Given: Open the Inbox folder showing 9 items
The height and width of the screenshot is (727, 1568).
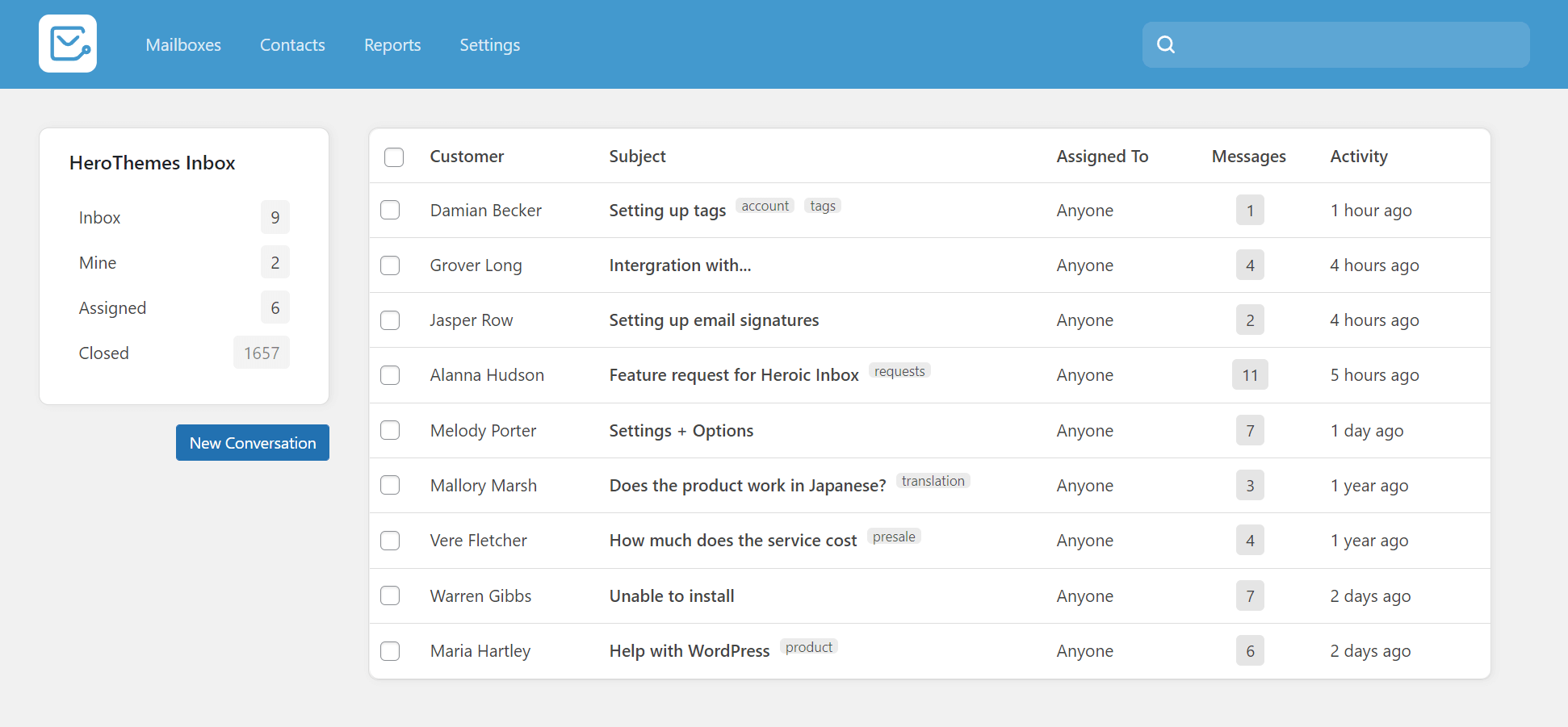Looking at the screenshot, I should [x=99, y=217].
